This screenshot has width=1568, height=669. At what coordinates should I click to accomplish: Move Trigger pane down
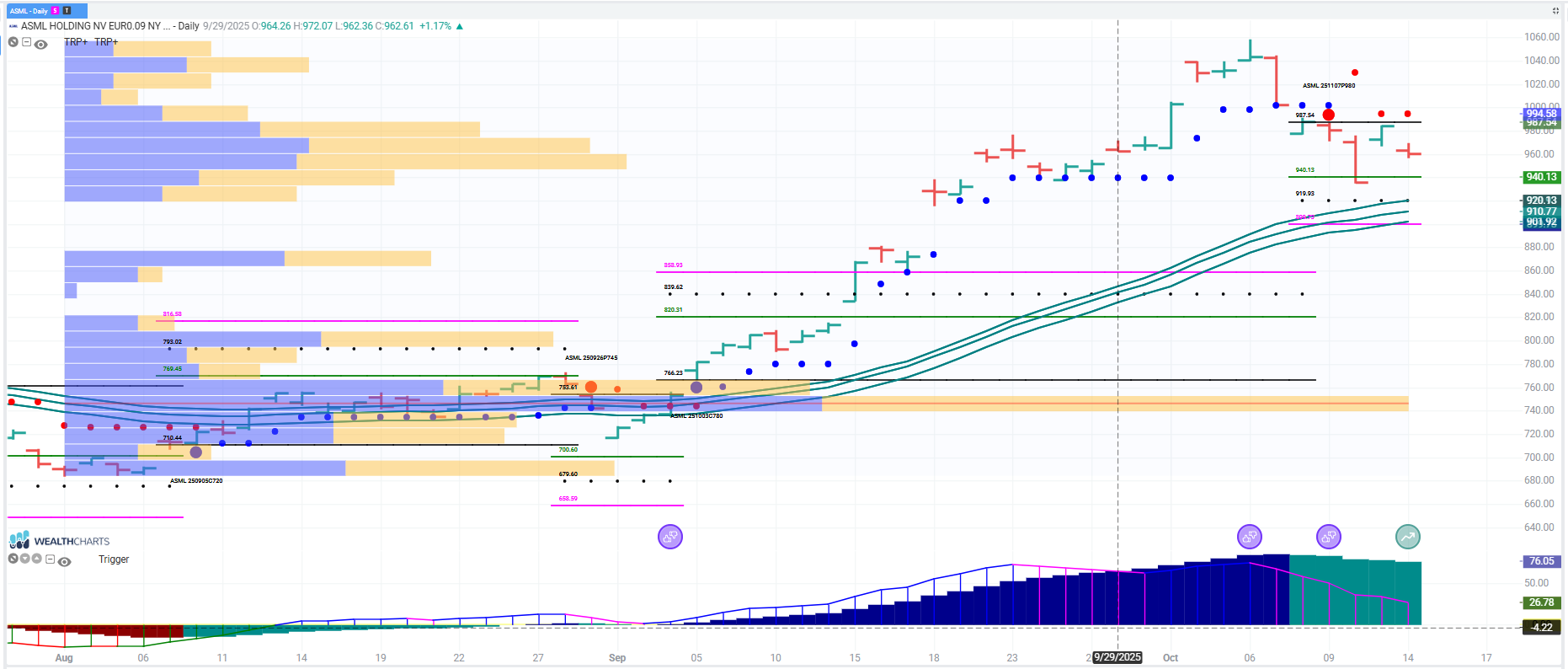click(25, 559)
